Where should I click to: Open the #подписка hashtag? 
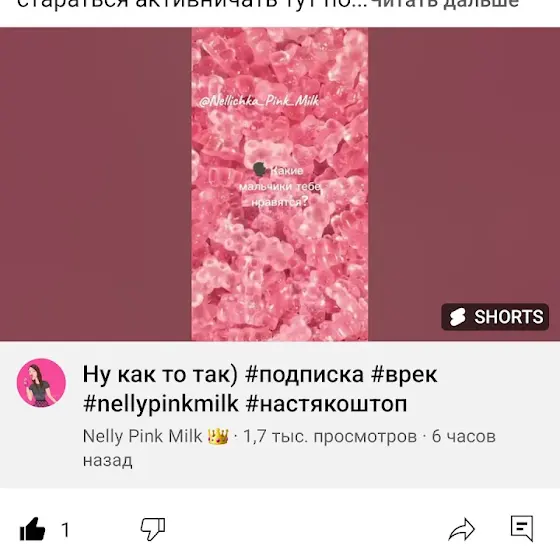click(305, 374)
